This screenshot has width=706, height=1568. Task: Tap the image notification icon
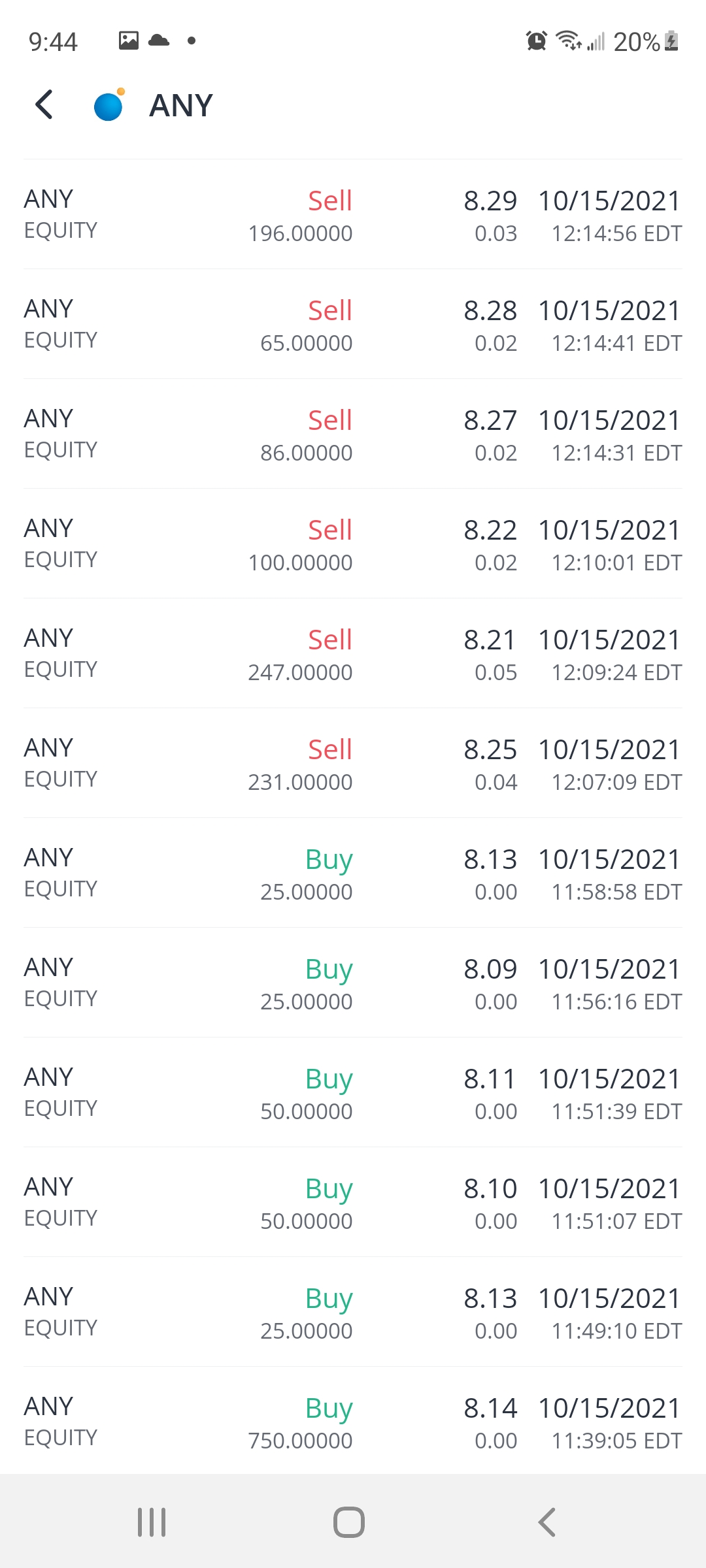tap(129, 41)
